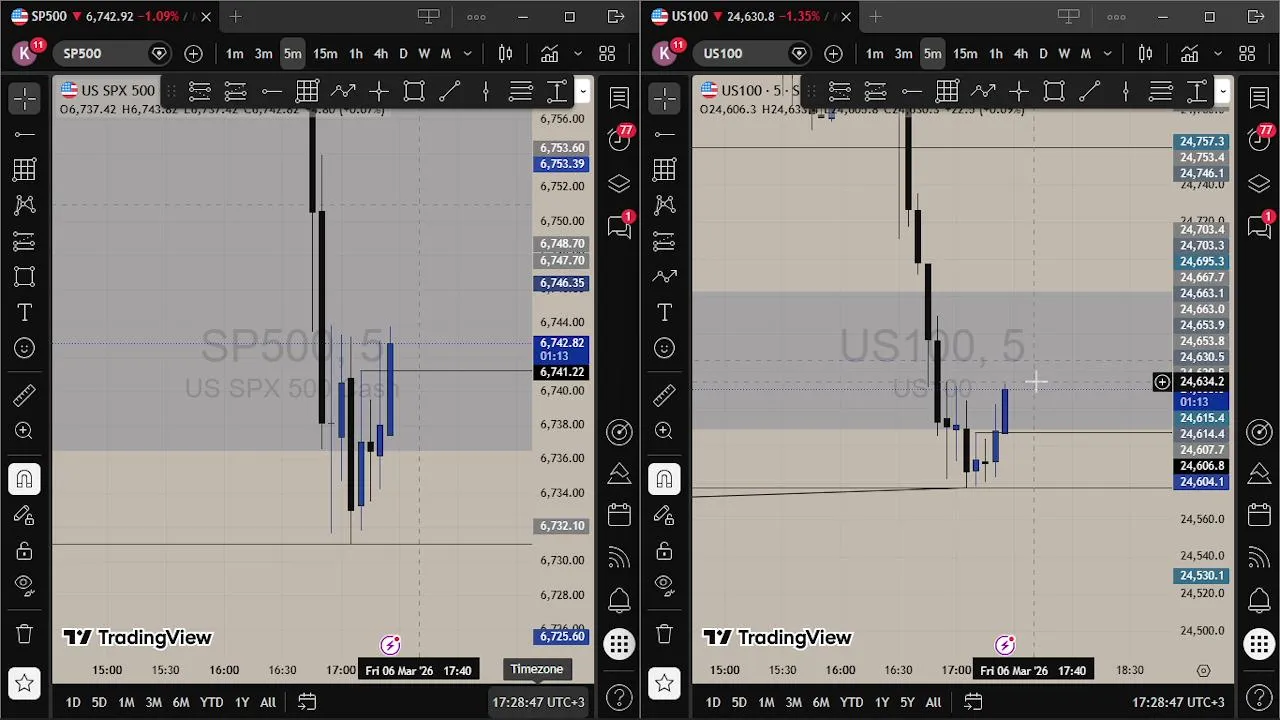The width and height of the screenshot is (1280, 720).
Task: Select the zoom-in tool in US100 window
Action: [x=665, y=431]
